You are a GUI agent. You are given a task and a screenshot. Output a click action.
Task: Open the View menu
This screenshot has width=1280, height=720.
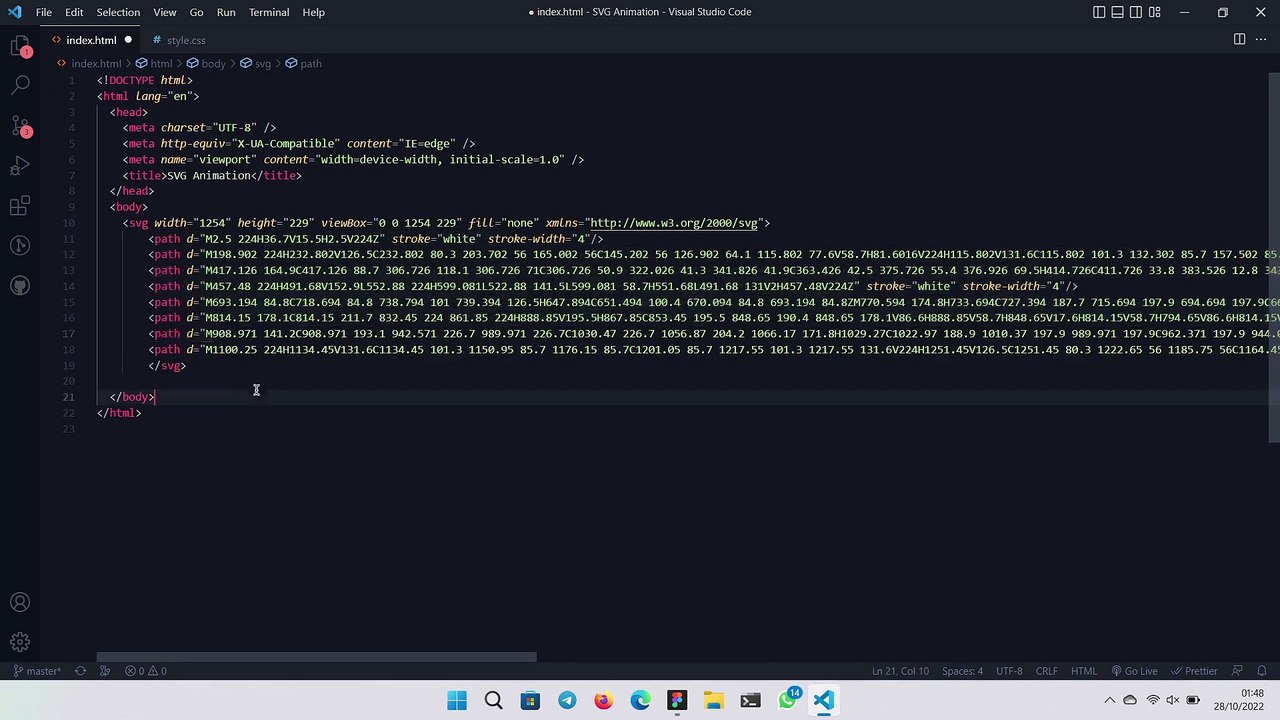(x=165, y=12)
